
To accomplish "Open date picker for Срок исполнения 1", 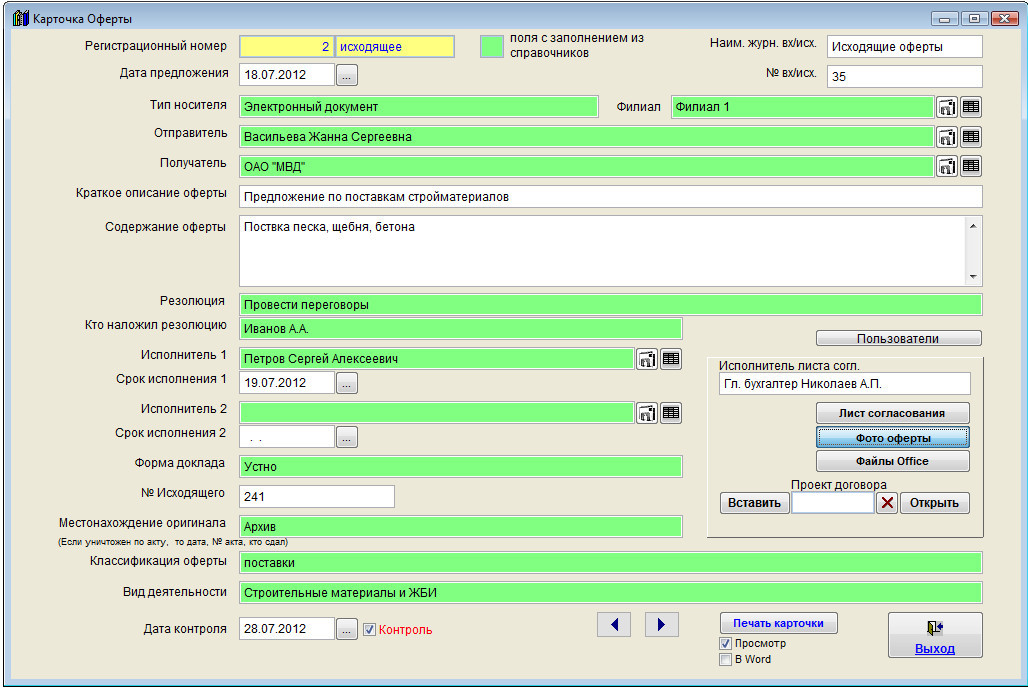I will 346,383.
